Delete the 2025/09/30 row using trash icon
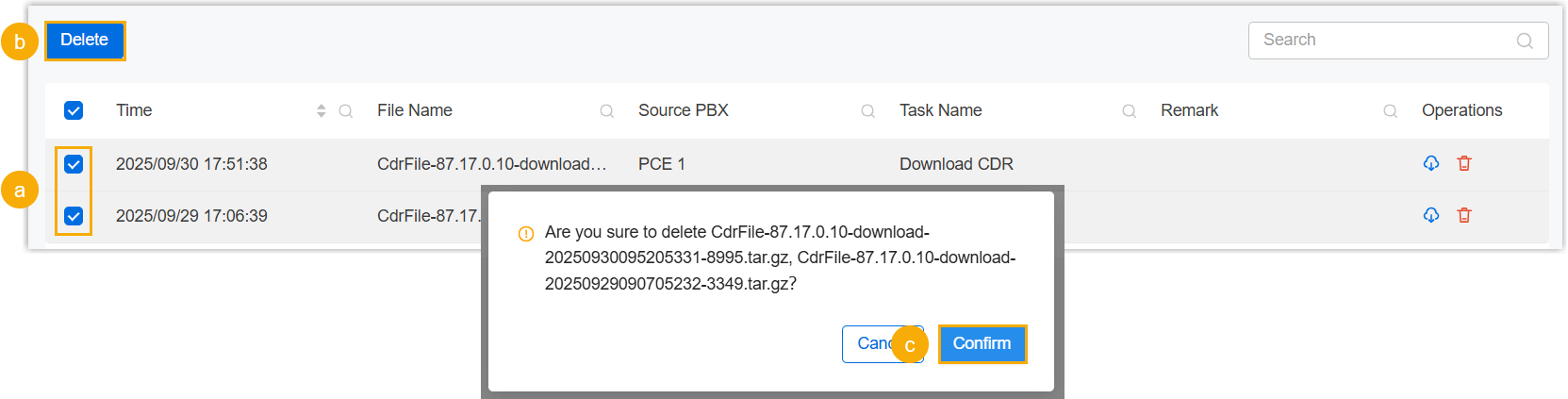This screenshot has width=1568, height=399. [x=1464, y=163]
